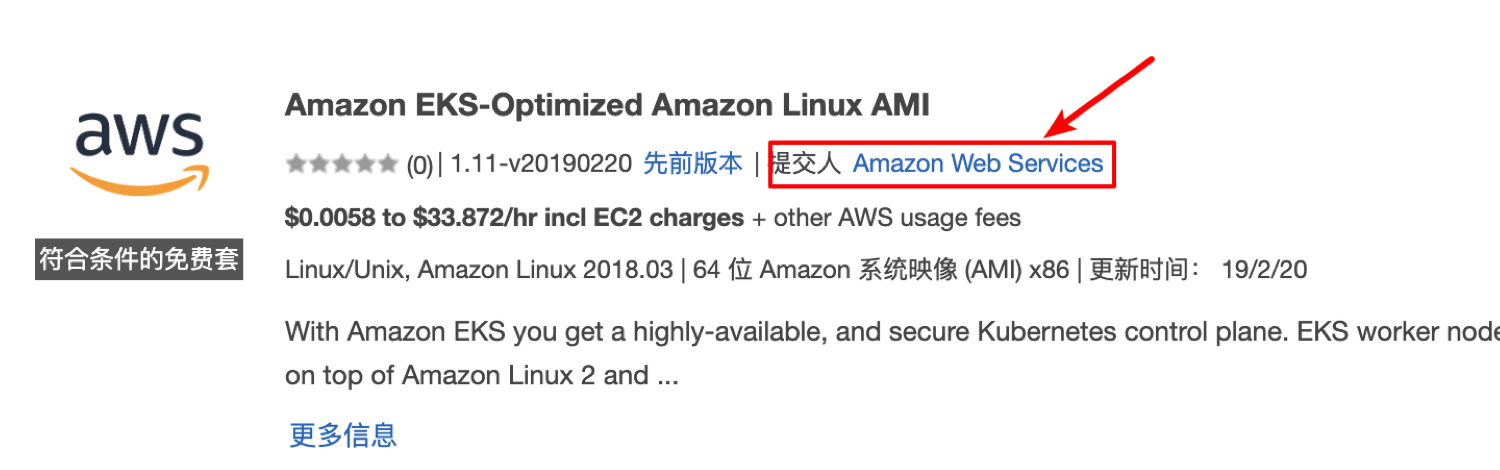
Task: Open the Amazon Web Services submitter link
Action: [x=977, y=164]
